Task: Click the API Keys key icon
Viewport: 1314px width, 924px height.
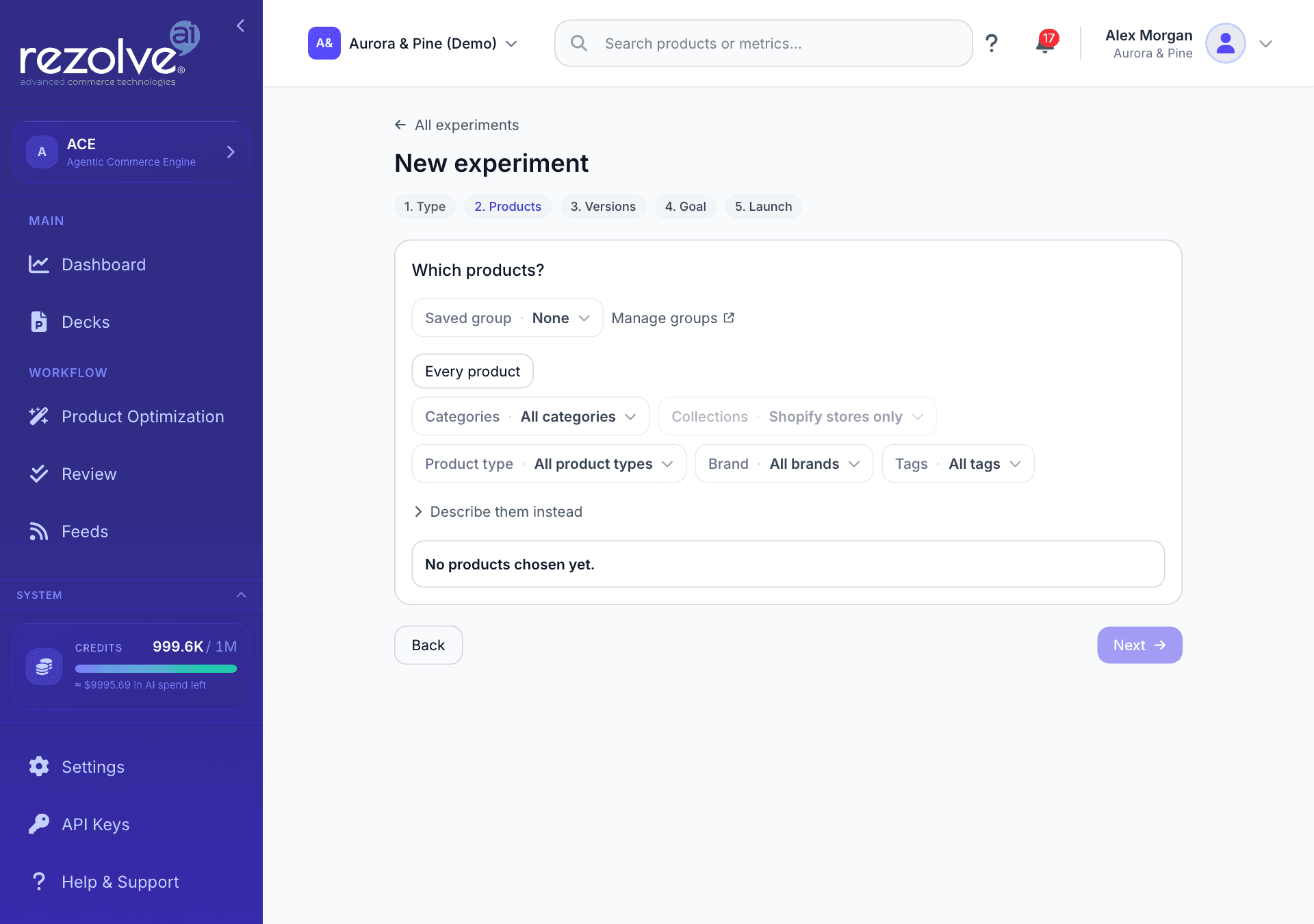Action: (x=39, y=824)
